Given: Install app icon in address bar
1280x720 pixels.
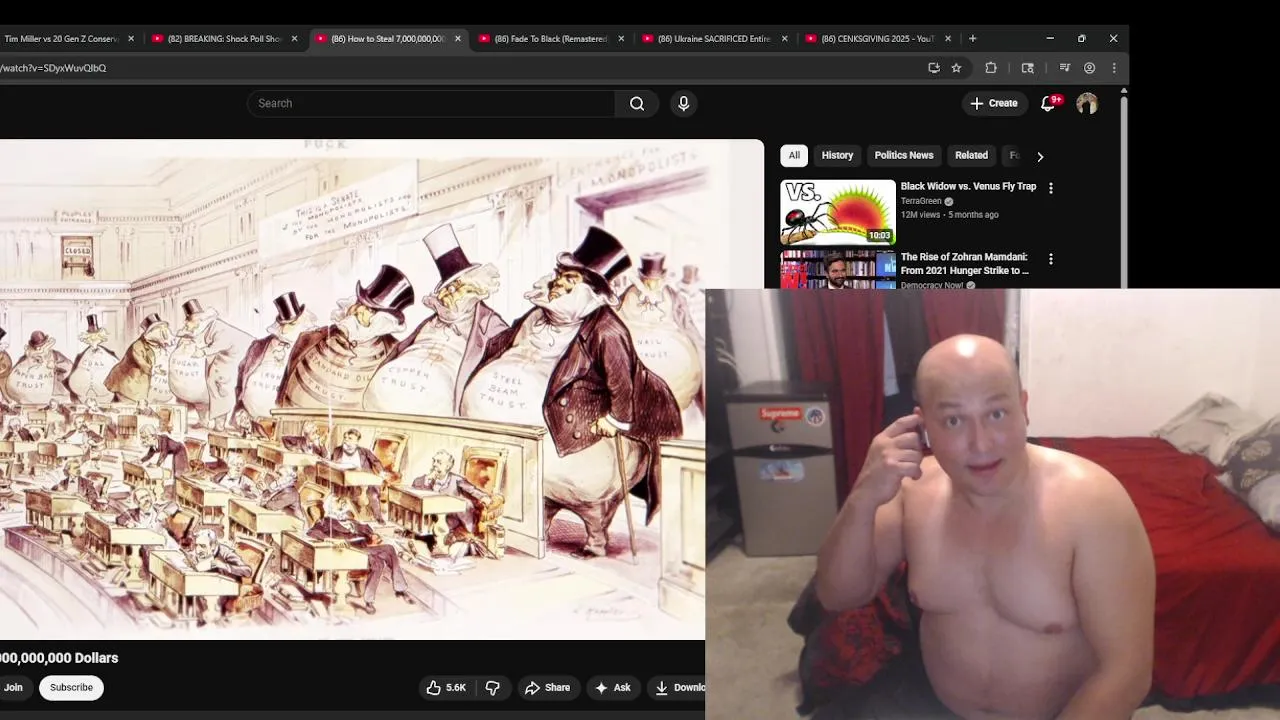Looking at the screenshot, I should (x=934, y=68).
